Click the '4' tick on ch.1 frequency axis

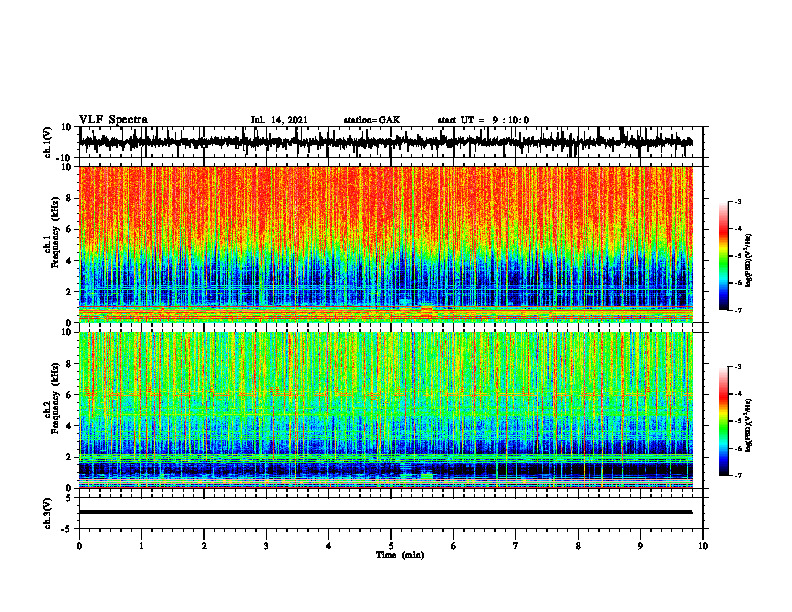click(x=69, y=261)
